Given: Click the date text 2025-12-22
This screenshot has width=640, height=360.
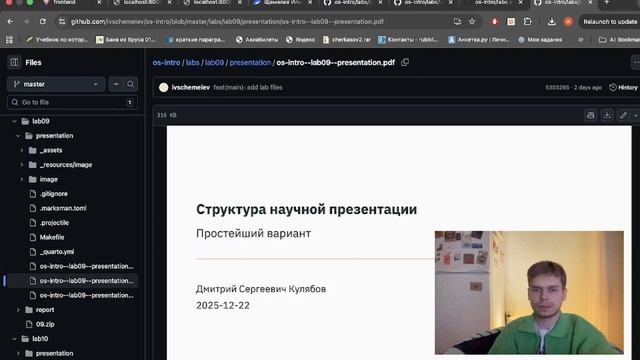Looking at the screenshot, I should point(222,305).
